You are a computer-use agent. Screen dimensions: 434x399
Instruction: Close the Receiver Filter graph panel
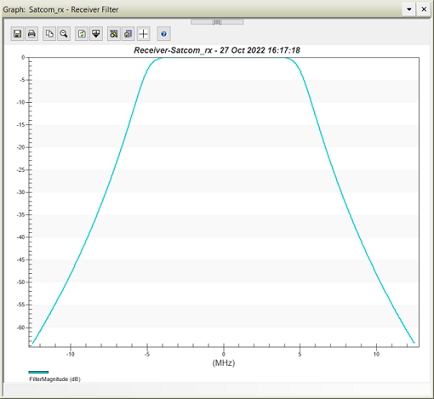(x=424, y=9)
